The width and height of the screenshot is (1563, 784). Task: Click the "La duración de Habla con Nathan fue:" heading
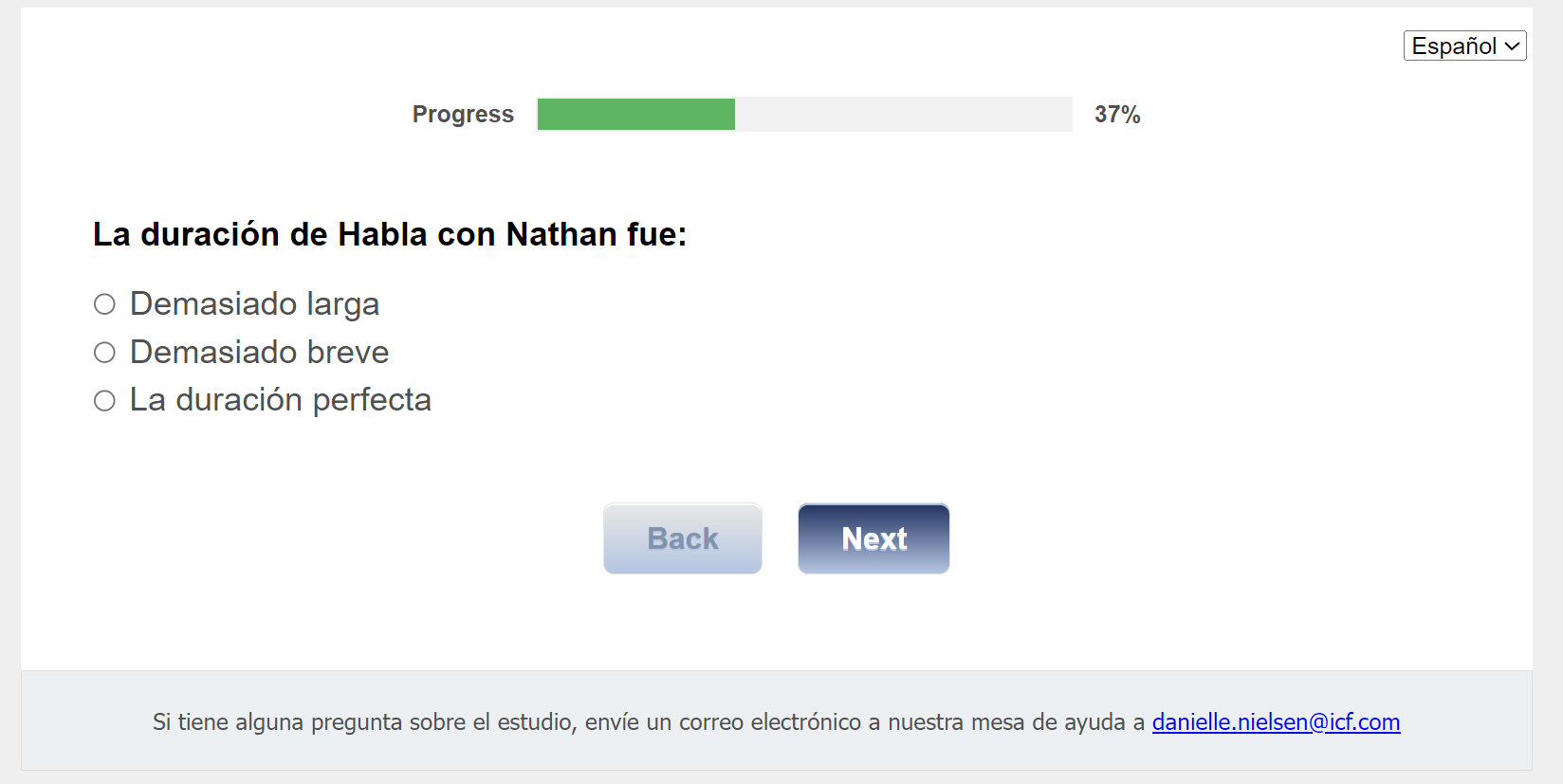pos(390,234)
